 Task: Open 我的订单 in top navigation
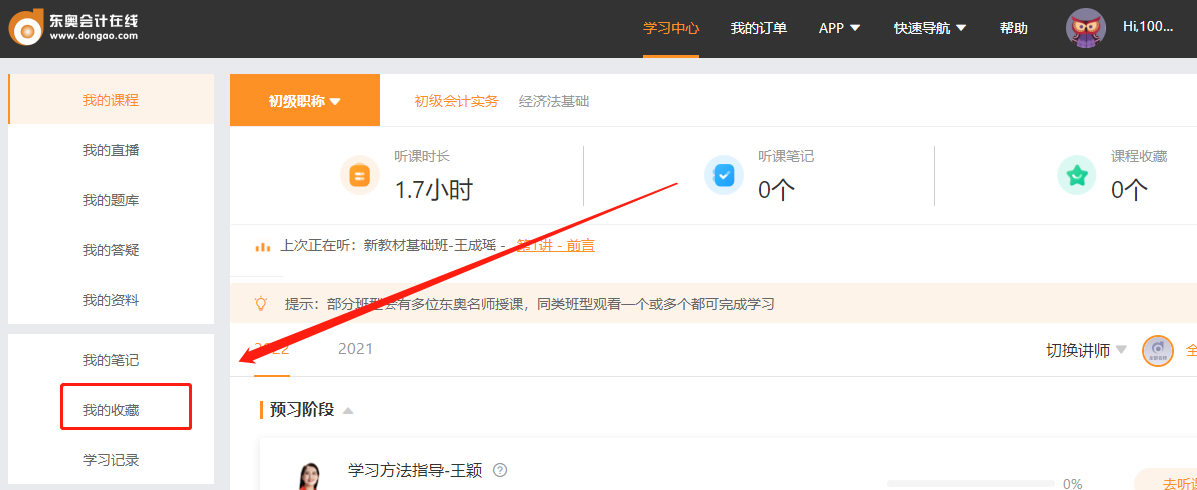758,28
